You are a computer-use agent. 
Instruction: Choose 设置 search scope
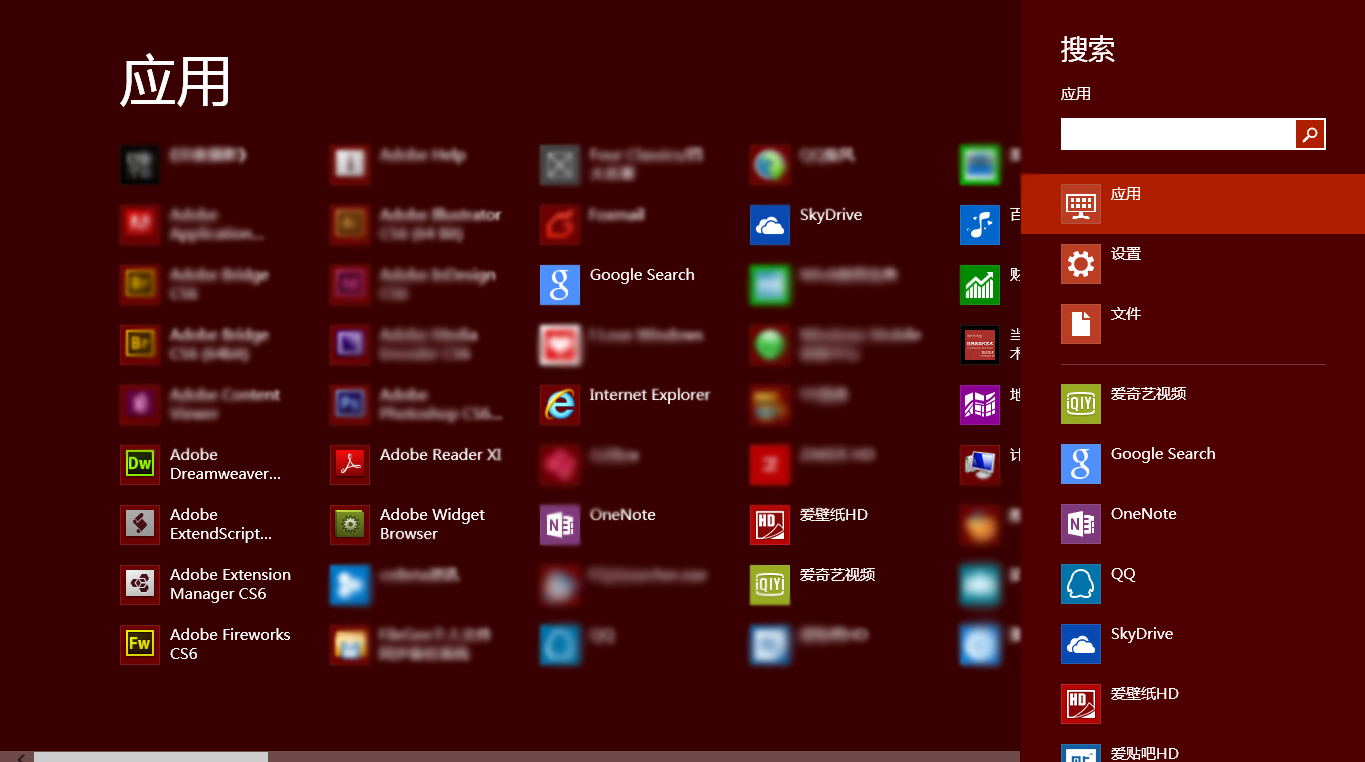pyautogui.click(x=1193, y=264)
